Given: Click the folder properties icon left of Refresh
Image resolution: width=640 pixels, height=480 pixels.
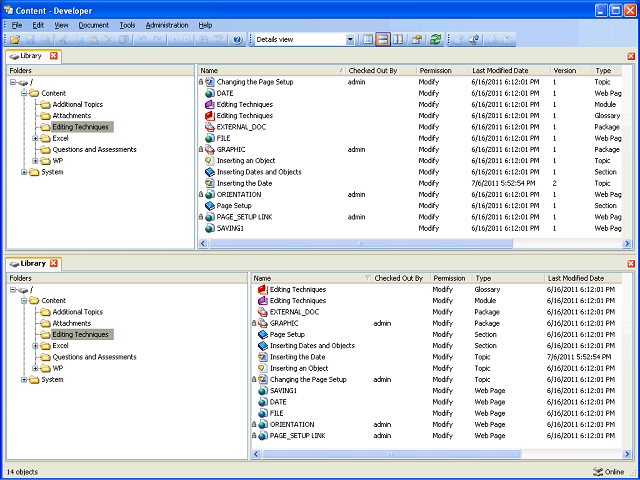Looking at the screenshot, I should [x=417, y=40].
